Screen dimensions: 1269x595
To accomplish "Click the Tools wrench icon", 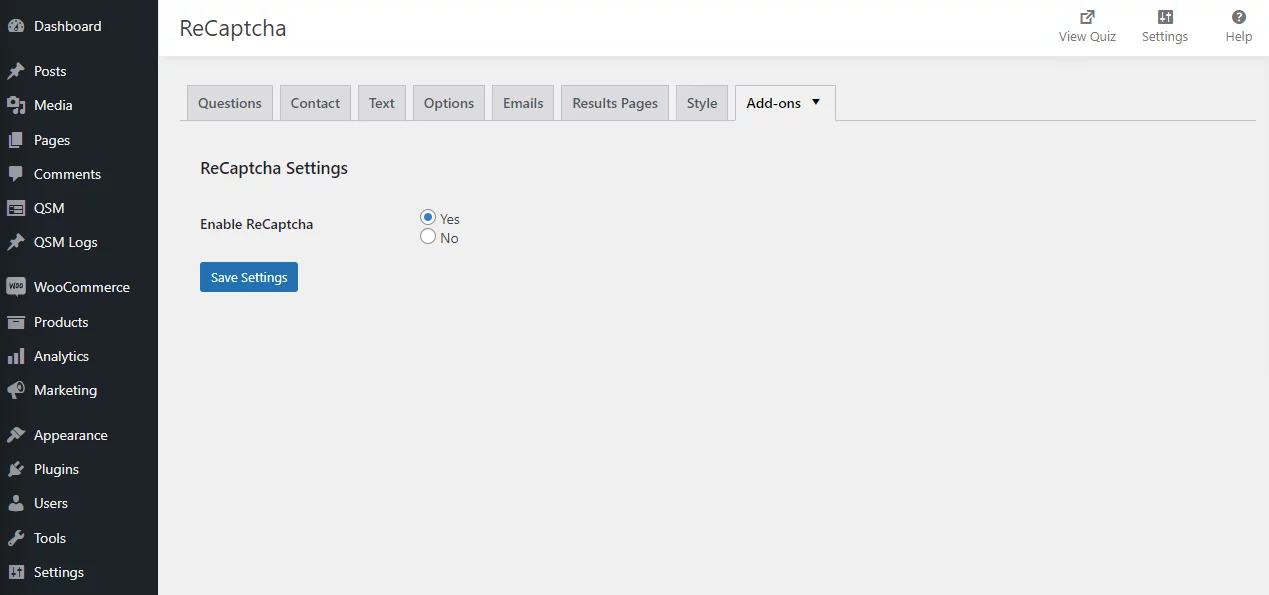I will pyautogui.click(x=16, y=538).
